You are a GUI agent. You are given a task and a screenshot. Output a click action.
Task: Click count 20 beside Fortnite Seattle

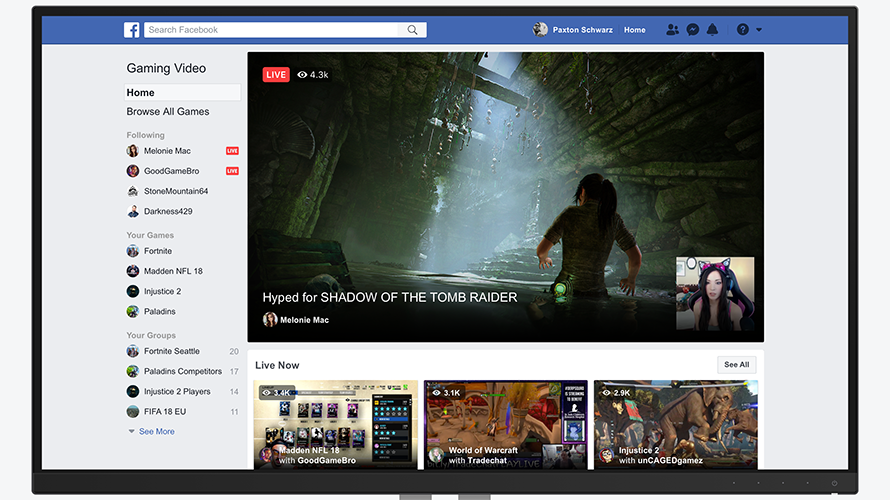click(234, 351)
